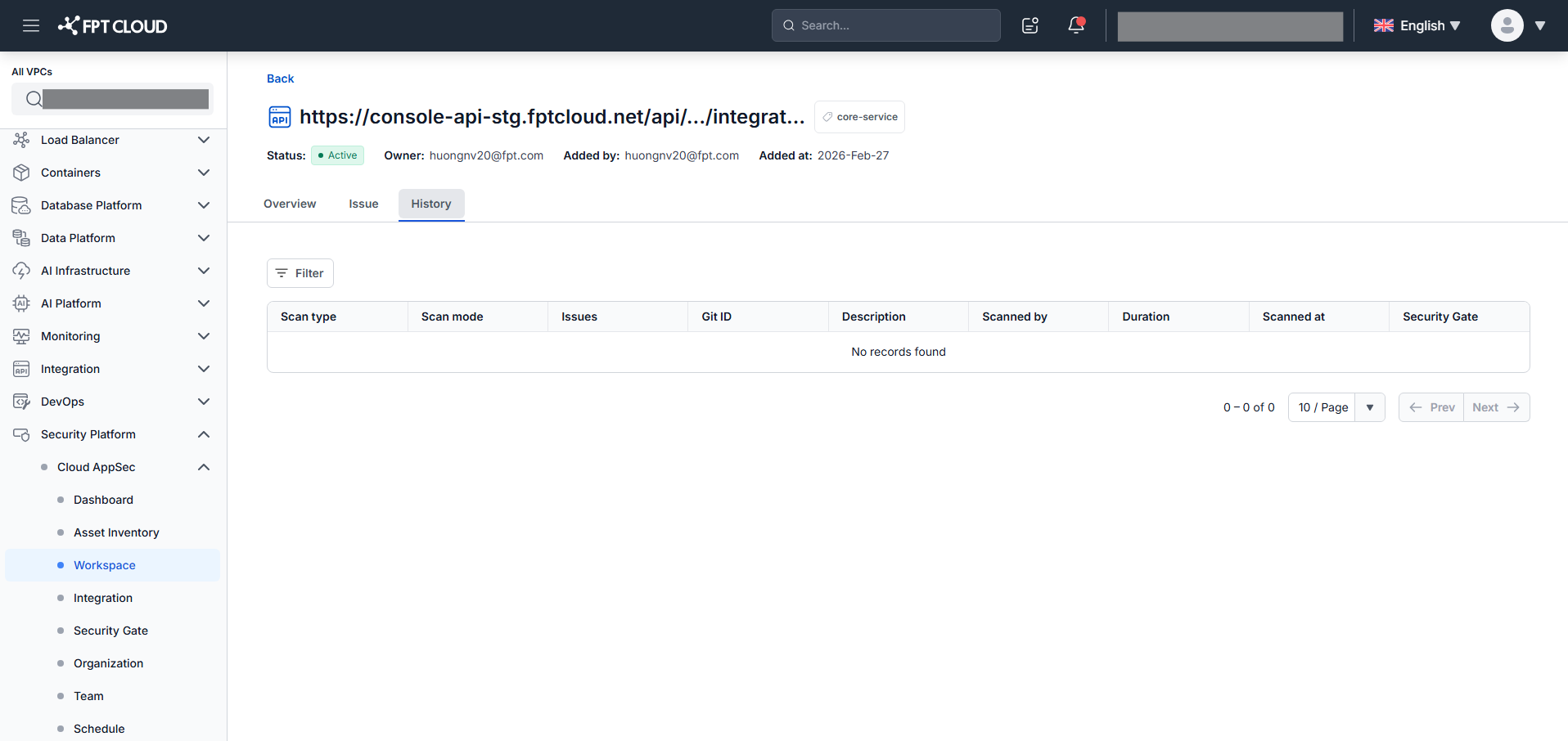Open the Team menu item
1568x741 pixels.
pos(88,696)
